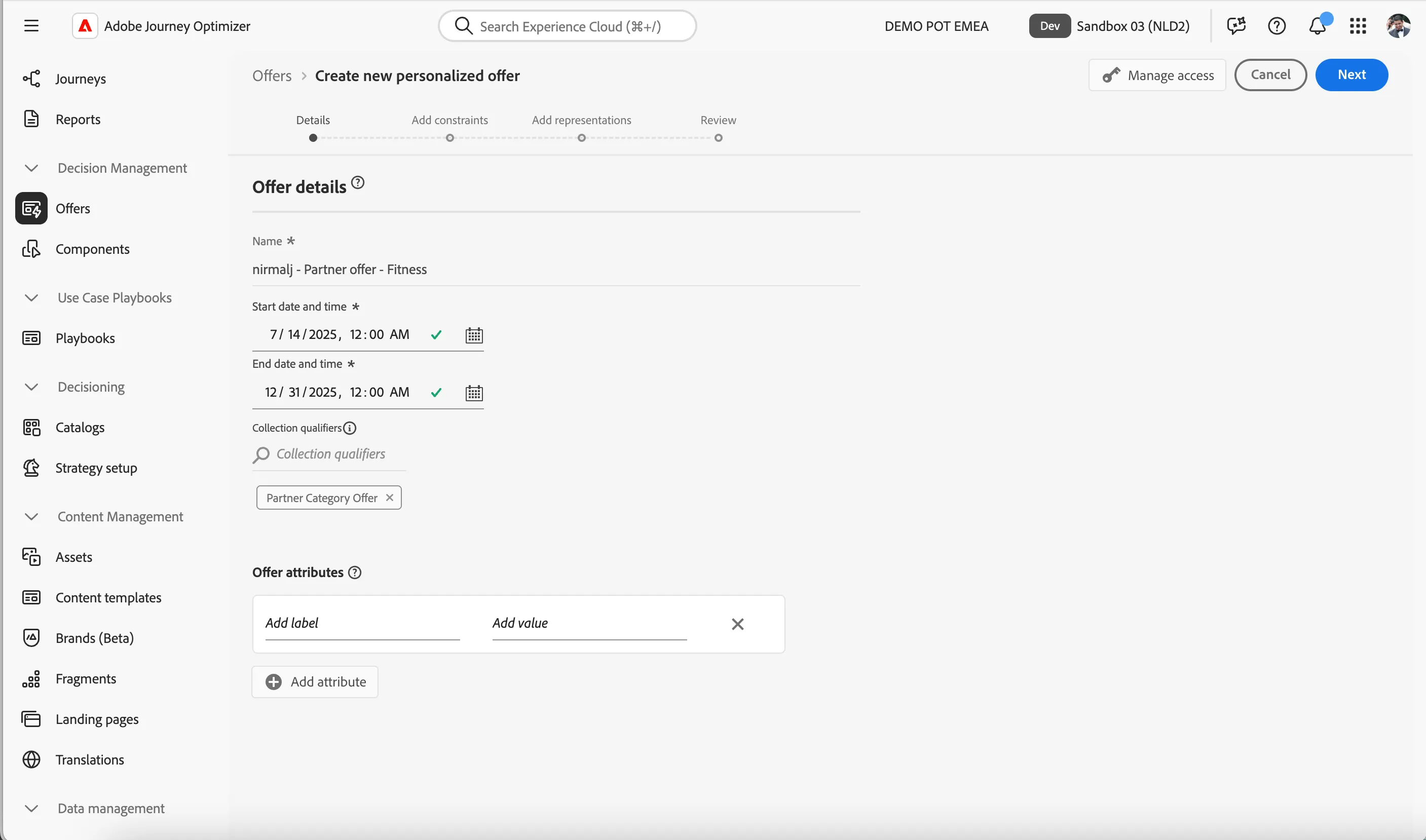Click the Collection qualifiers search field
This screenshot has width=1426, height=840.
coord(329,454)
